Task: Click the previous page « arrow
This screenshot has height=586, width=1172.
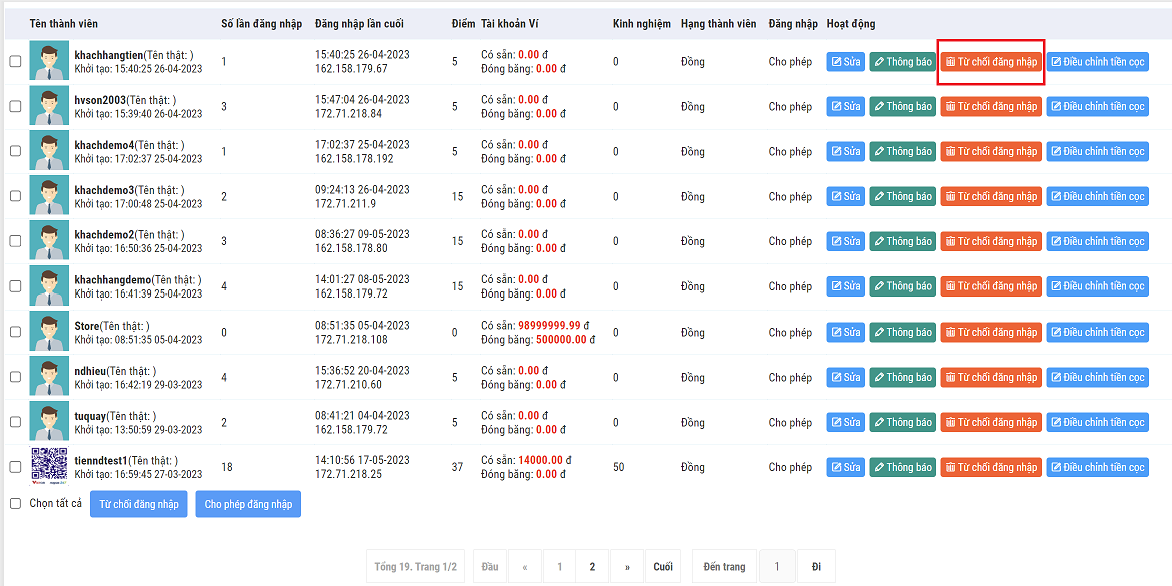Action: (x=524, y=567)
